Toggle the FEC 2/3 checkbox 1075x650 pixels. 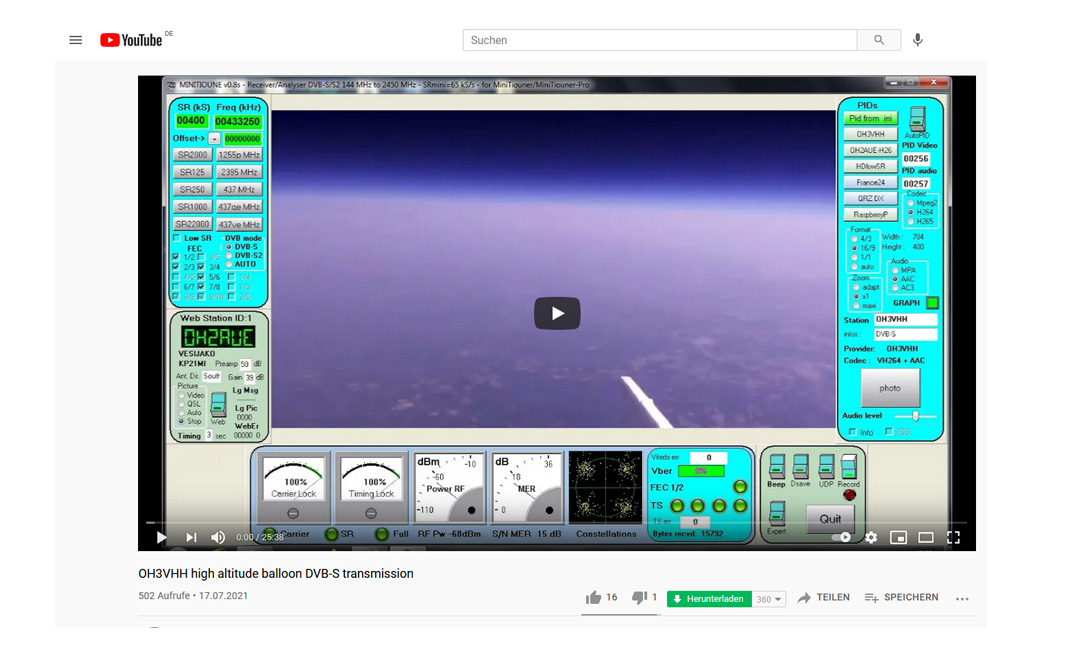(x=176, y=267)
